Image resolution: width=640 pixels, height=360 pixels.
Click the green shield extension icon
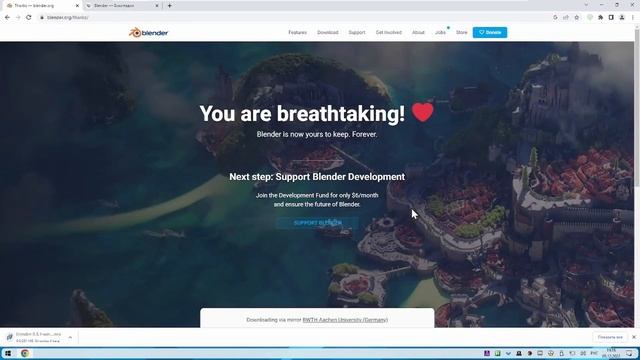click(x=590, y=17)
